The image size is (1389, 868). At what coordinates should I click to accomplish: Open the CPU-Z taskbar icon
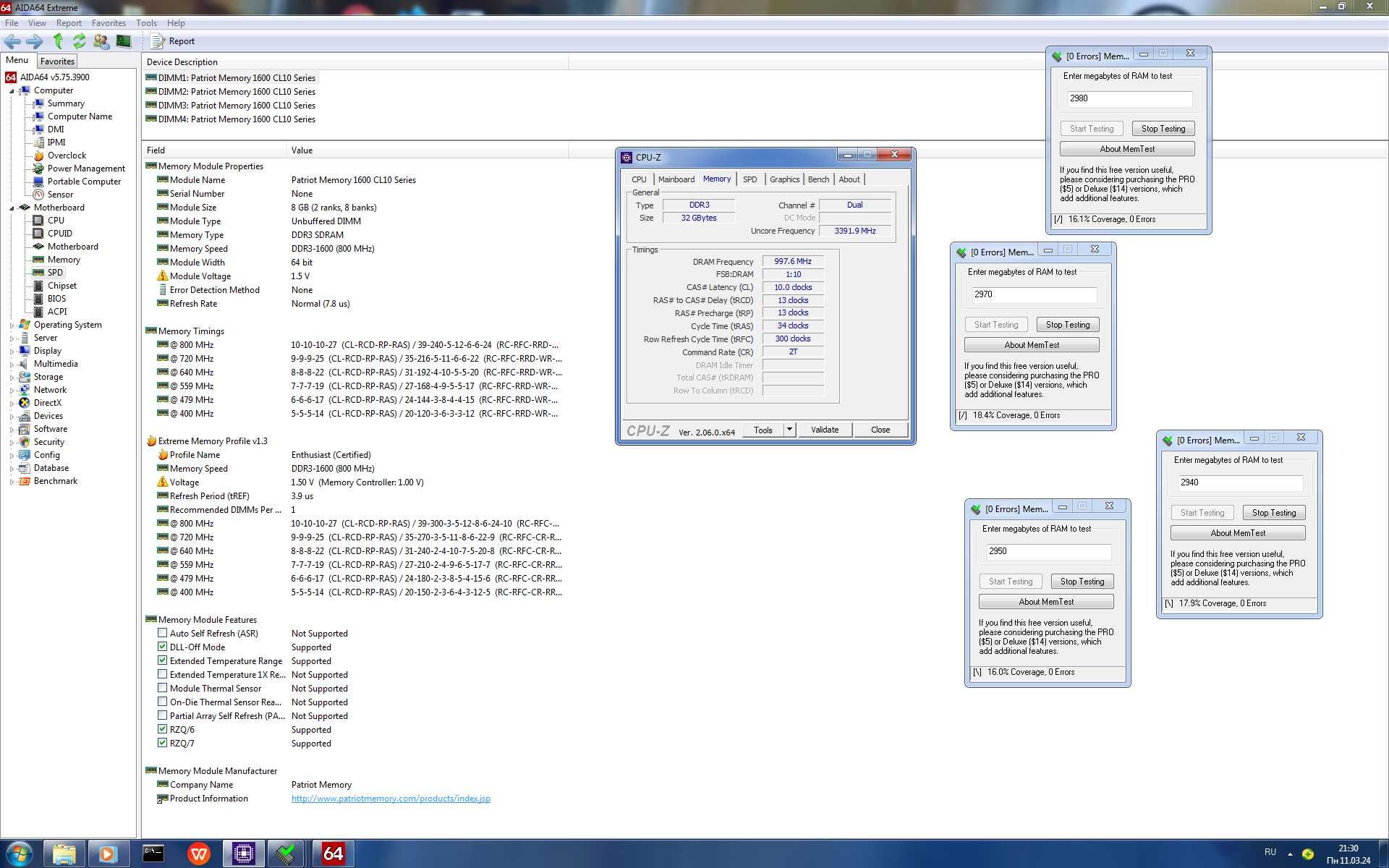click(243, 854)
